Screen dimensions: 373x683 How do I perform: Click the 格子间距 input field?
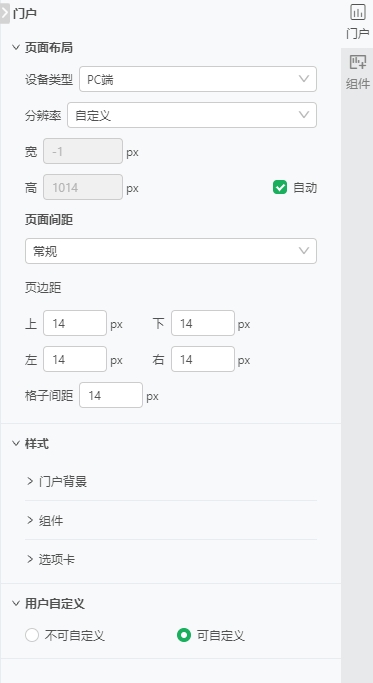pos(111,395)
